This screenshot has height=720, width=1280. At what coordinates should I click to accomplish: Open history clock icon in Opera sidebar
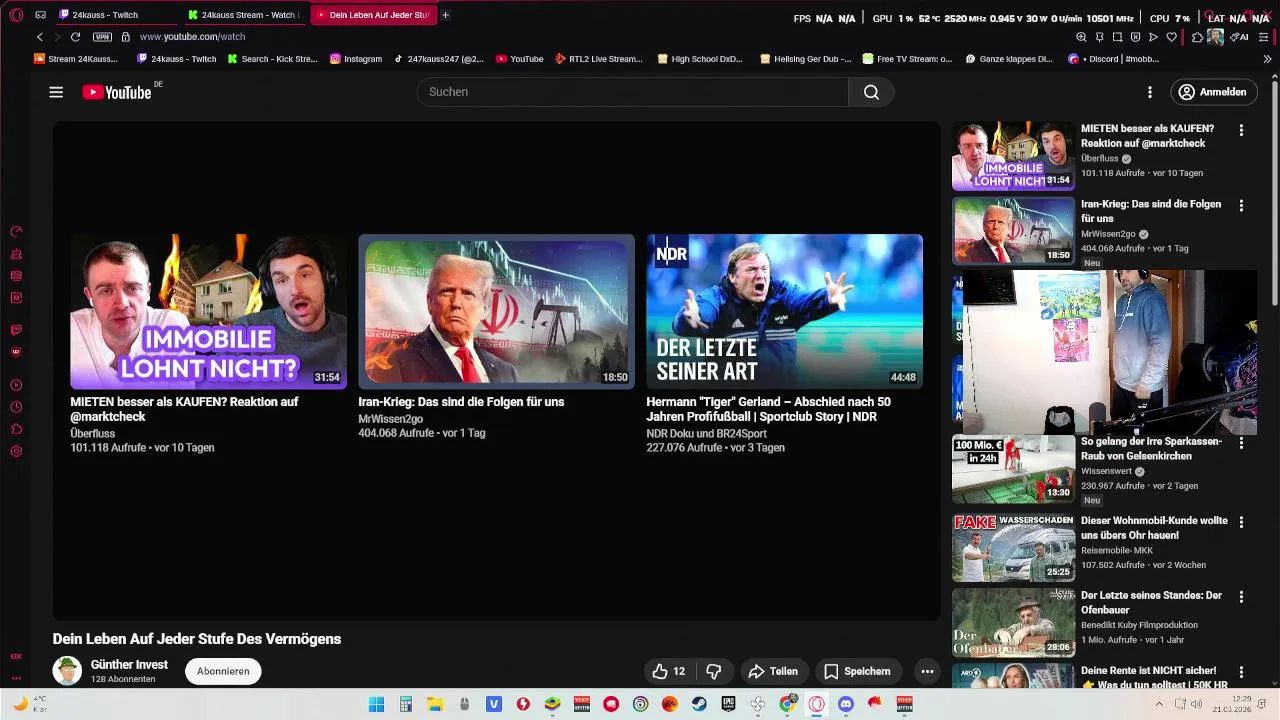point(16,407)
